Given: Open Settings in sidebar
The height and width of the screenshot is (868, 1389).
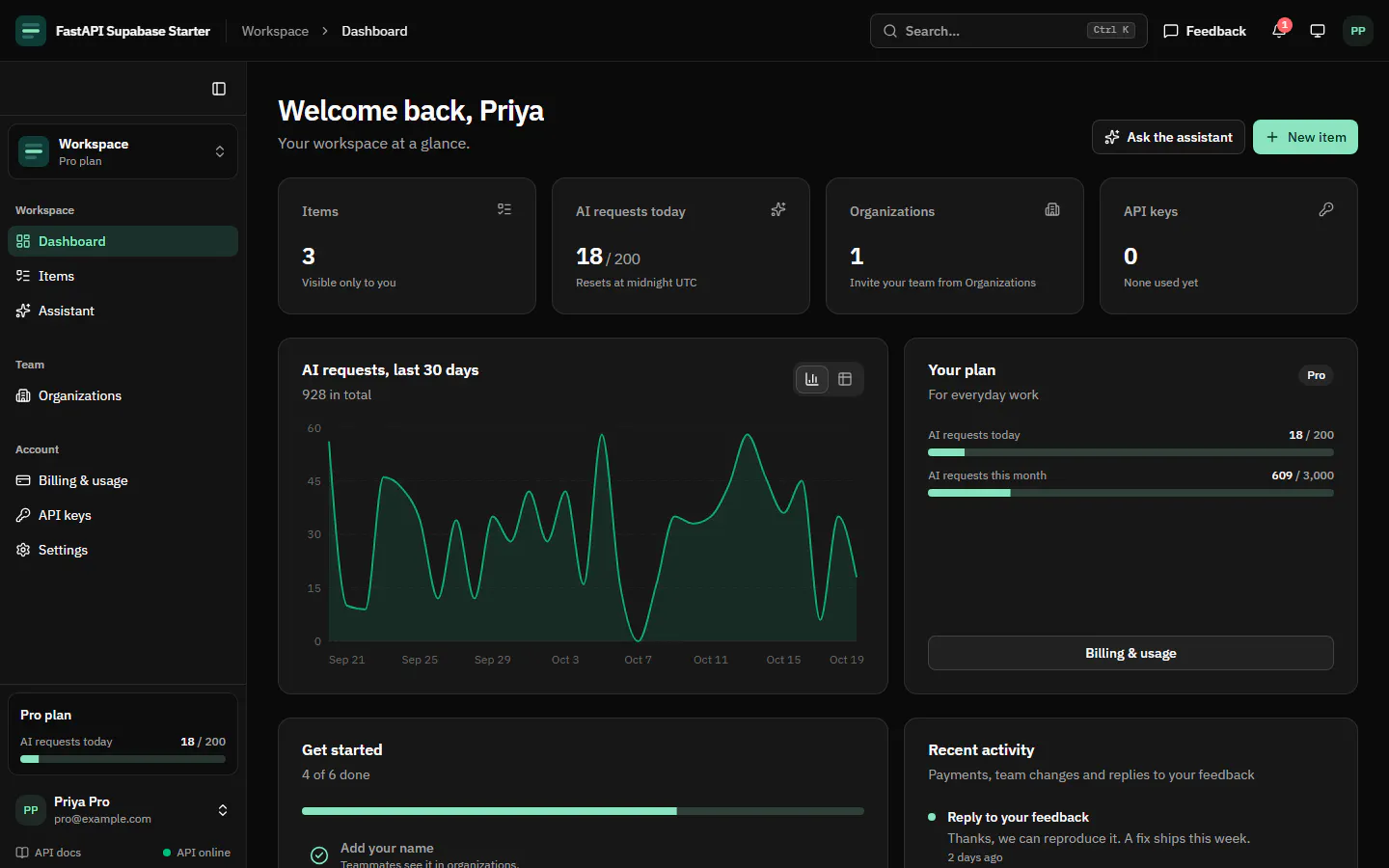Looking at the screenshot, I should 123,550.
